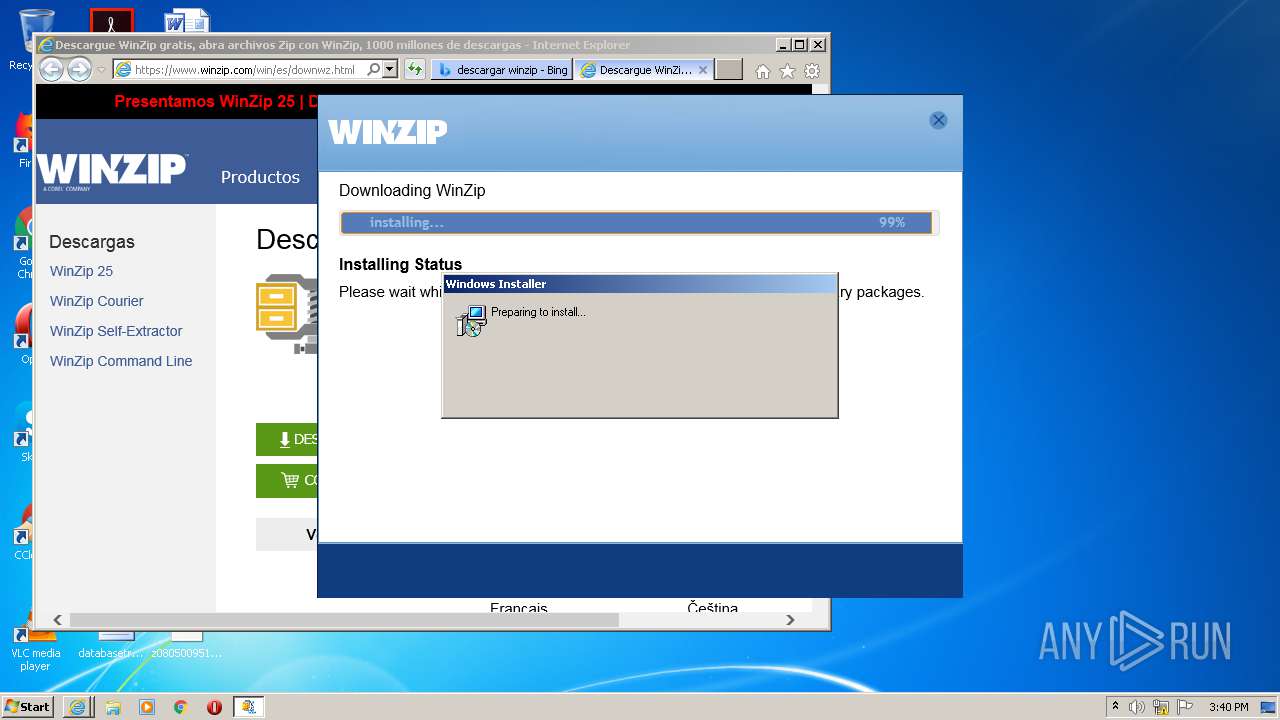Switch to the 'Descargue WinZi...' tab

[x=644, y=70]
